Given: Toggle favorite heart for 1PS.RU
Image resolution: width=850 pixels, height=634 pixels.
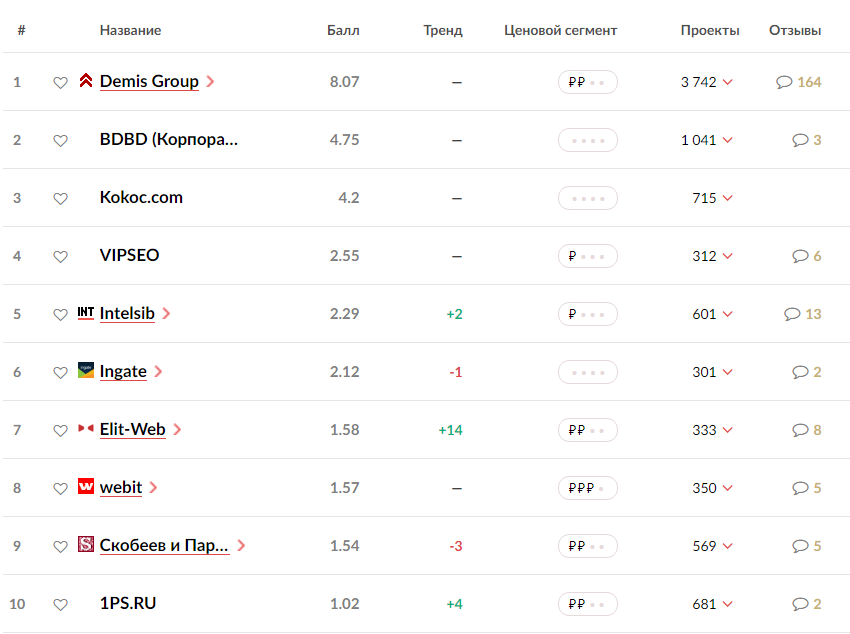Looking at the screenshot, I should 61,604.
